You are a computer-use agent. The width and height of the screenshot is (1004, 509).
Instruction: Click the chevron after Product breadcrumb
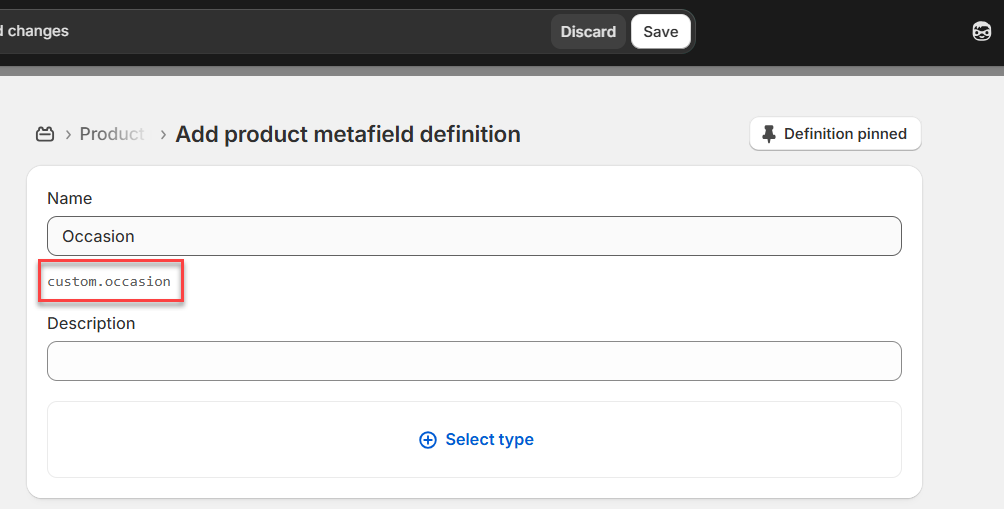click(163, 134)
